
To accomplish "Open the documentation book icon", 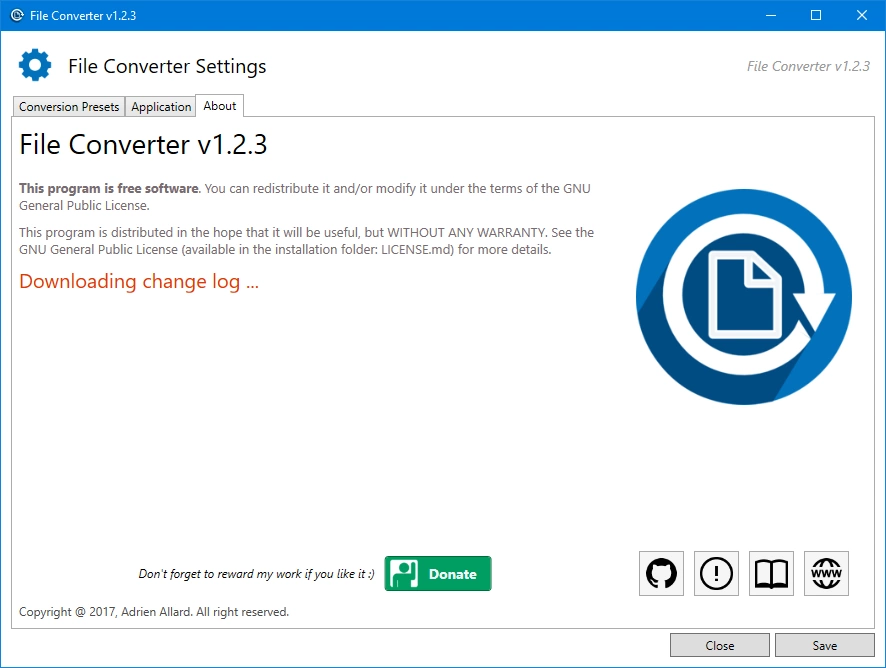I will [x=771, y=574].
